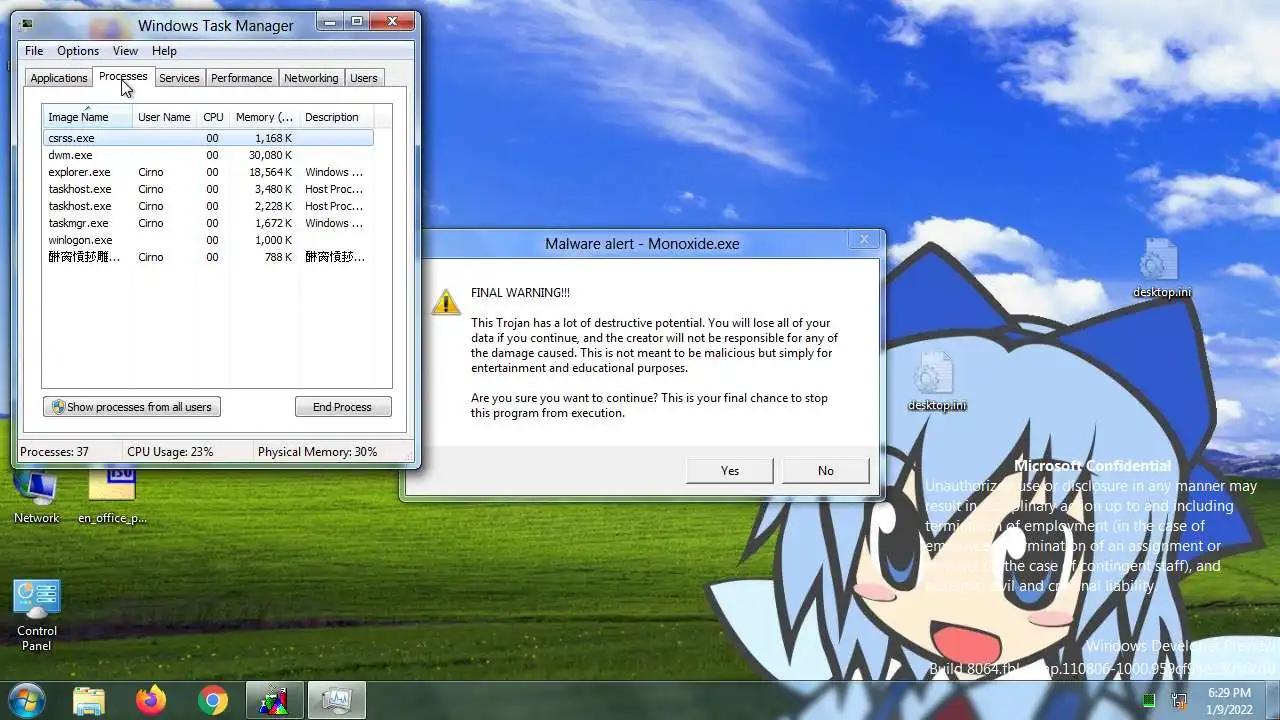This screenshot has width=1280, height=720.
Task: Click the green tray icon
Action: (x=1149, y=700)
